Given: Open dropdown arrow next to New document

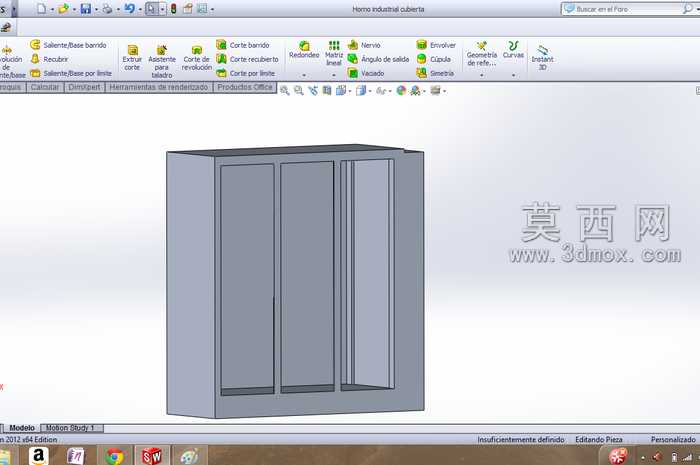Looking at the screenshot, I should point(52,9).
